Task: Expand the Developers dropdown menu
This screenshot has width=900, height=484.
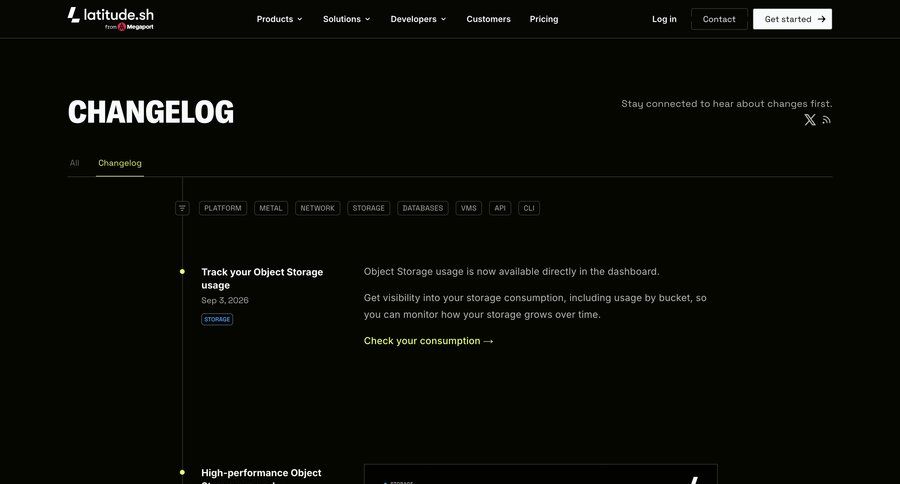Action: [418, 19]
